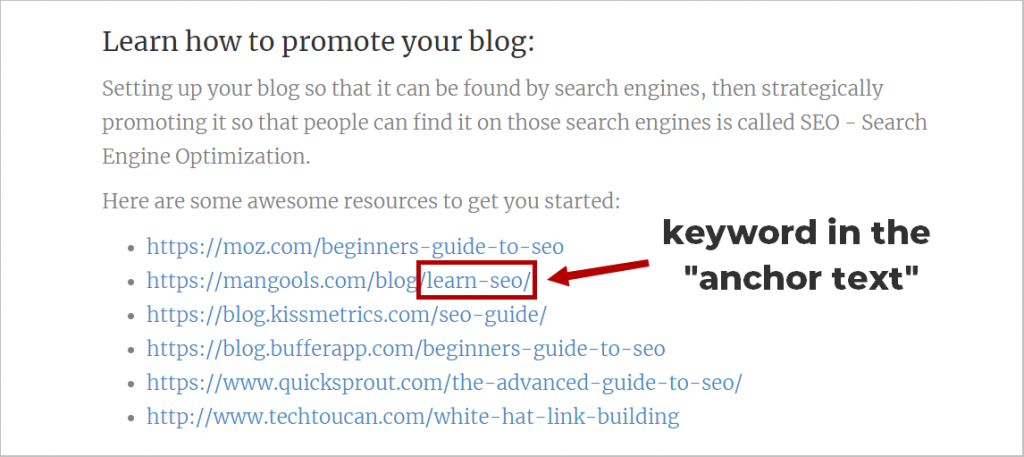Click the "Here are some awesome resources" sentence
Screen dimensions: 1024x457
[361, 201]
